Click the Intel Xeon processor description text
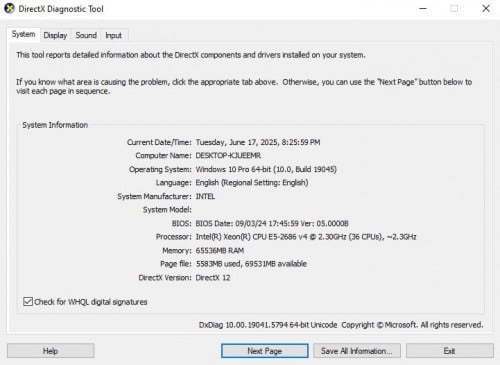Viewport: 500px width, 365px height. (306, 237)
